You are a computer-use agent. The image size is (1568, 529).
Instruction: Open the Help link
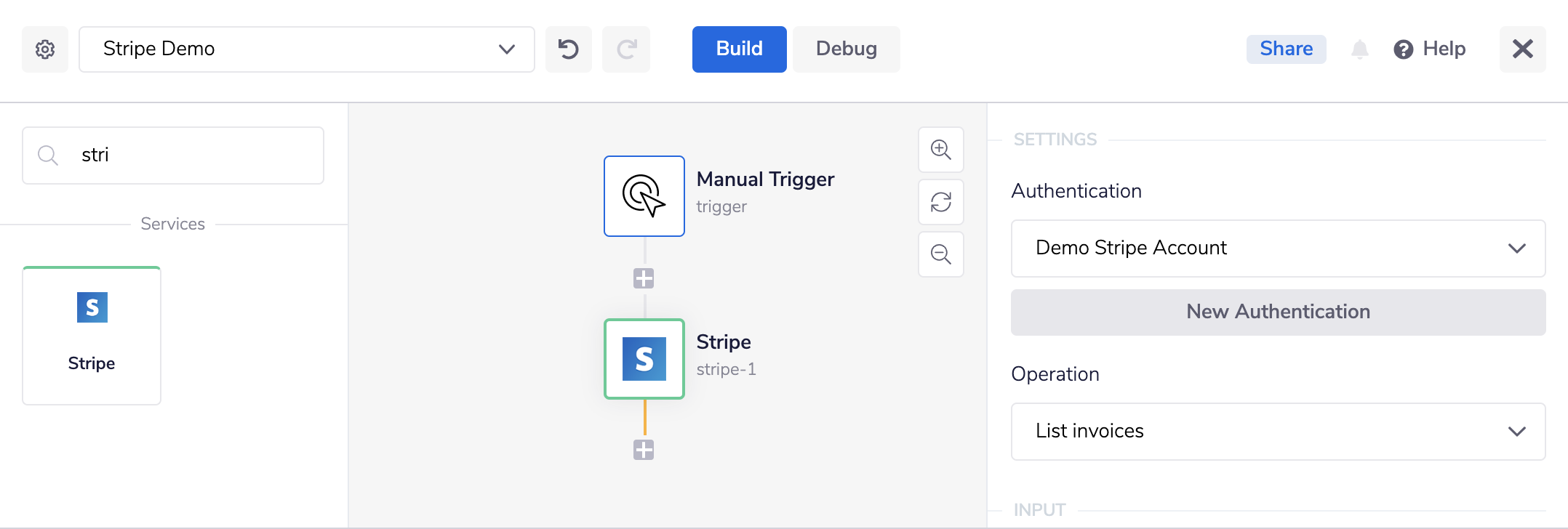(1430, 49)
